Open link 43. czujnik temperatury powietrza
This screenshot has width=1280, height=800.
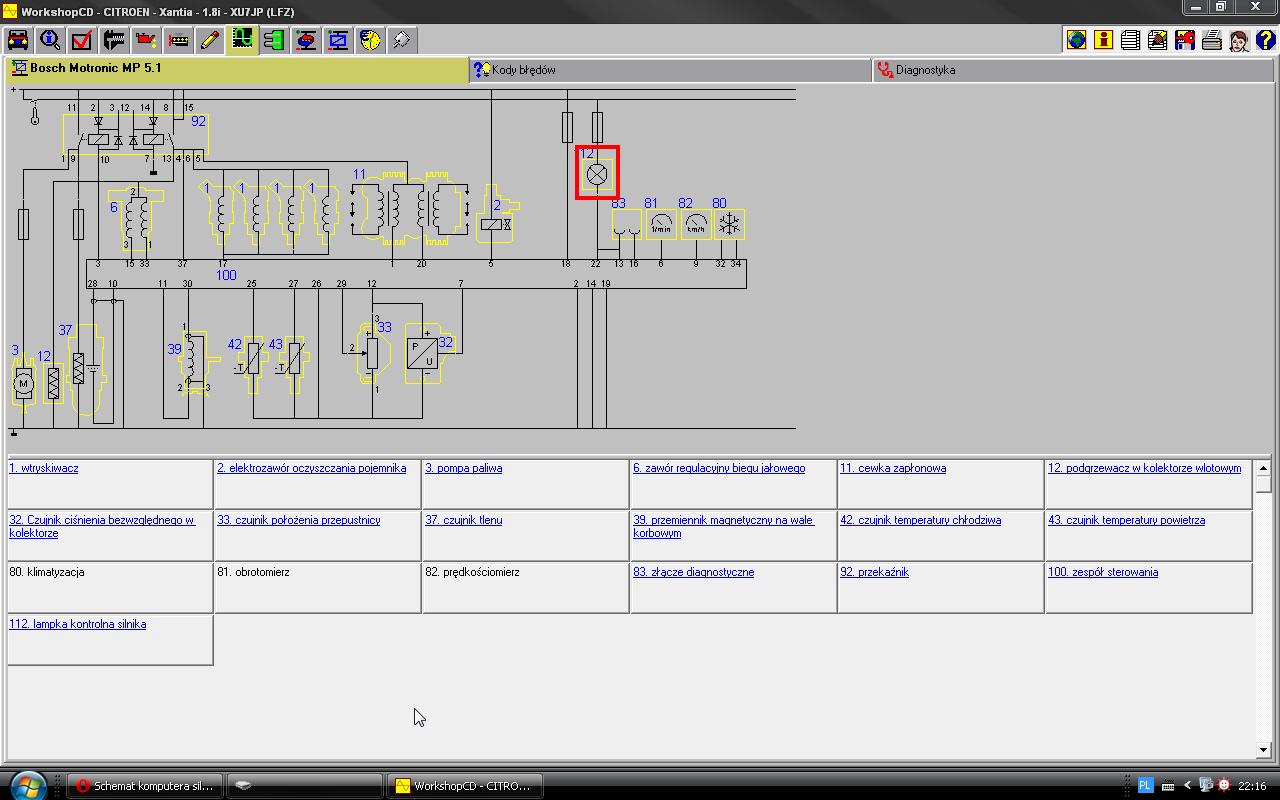pyautogui.click(x=1127, y=520)
